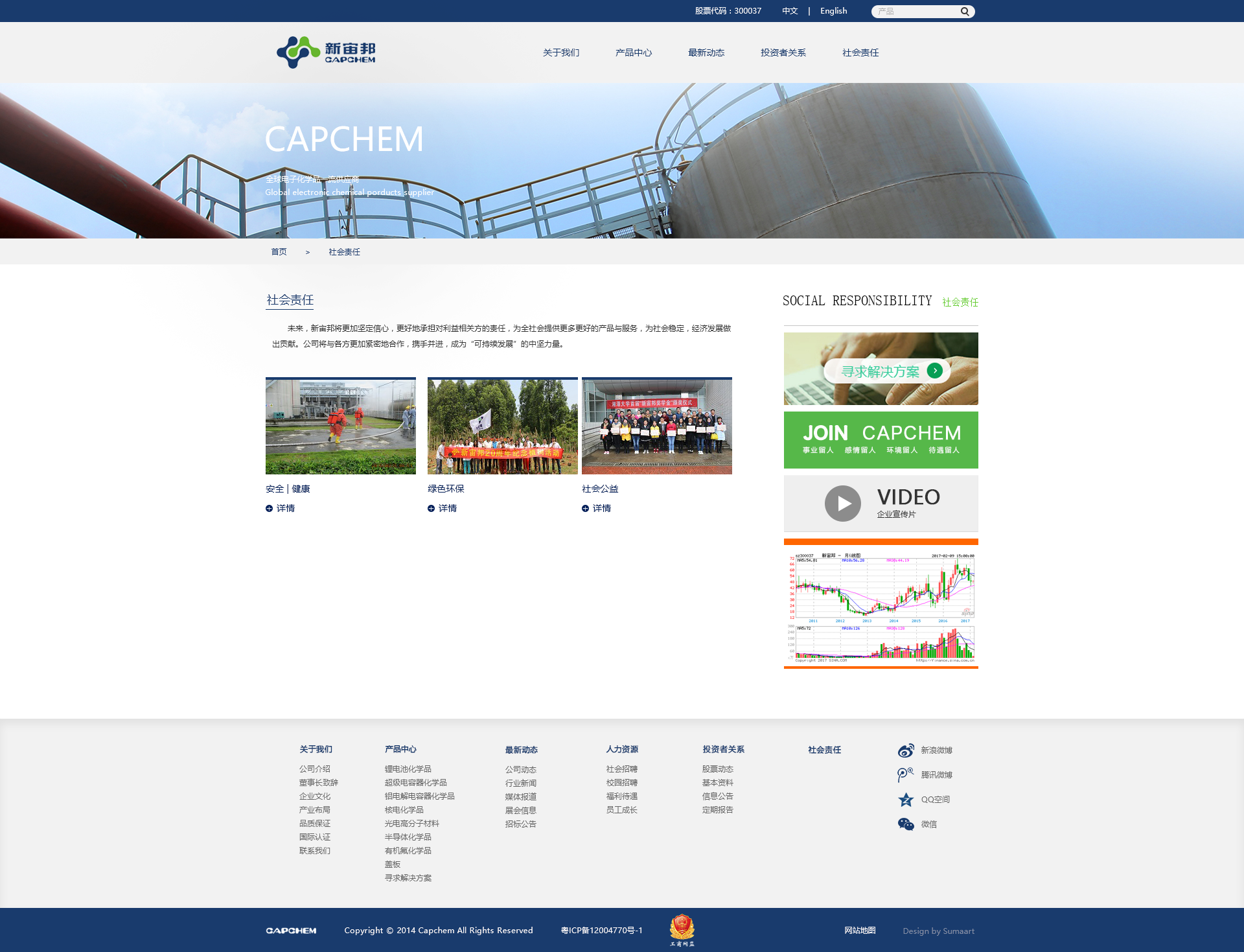The image size is (1244, 952).
Task: Click 详情 under 社会公益
Action: (x=602, y=509)
